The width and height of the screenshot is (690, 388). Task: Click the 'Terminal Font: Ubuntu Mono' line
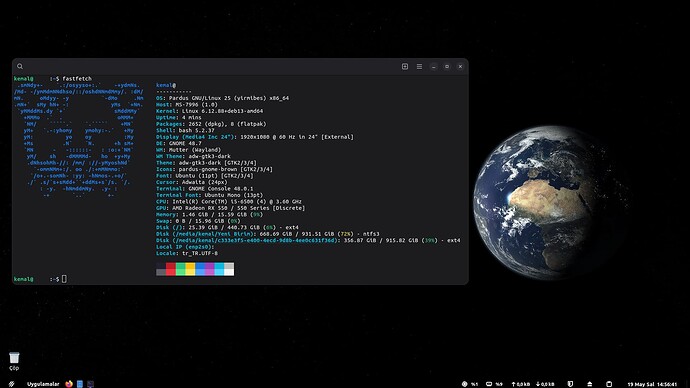[x=209, y=195]
